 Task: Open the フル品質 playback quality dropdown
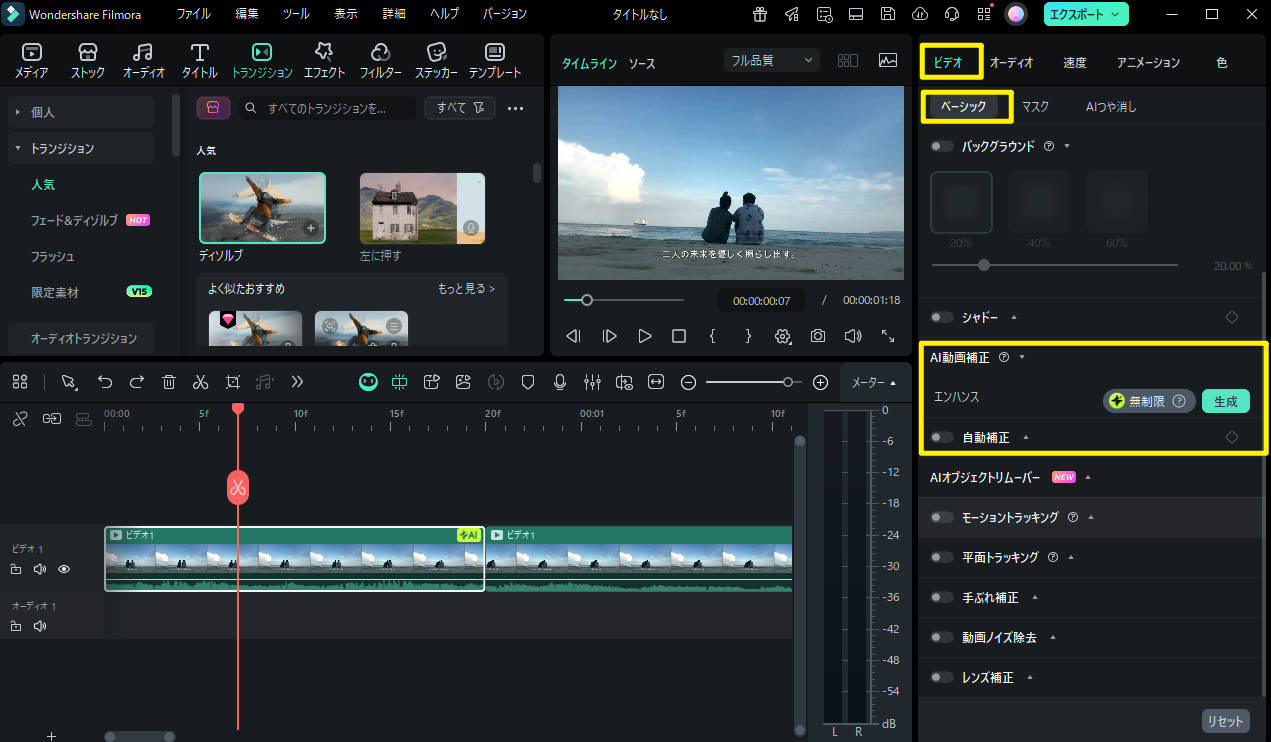pyautogui.click(x=770, y=60)
